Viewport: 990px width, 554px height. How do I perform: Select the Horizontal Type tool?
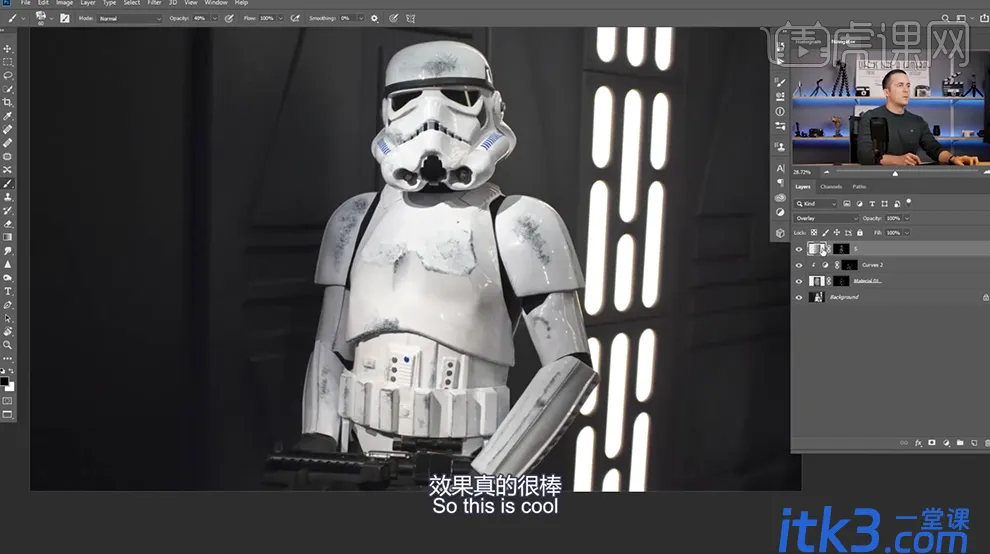click(x=8, y=291)
